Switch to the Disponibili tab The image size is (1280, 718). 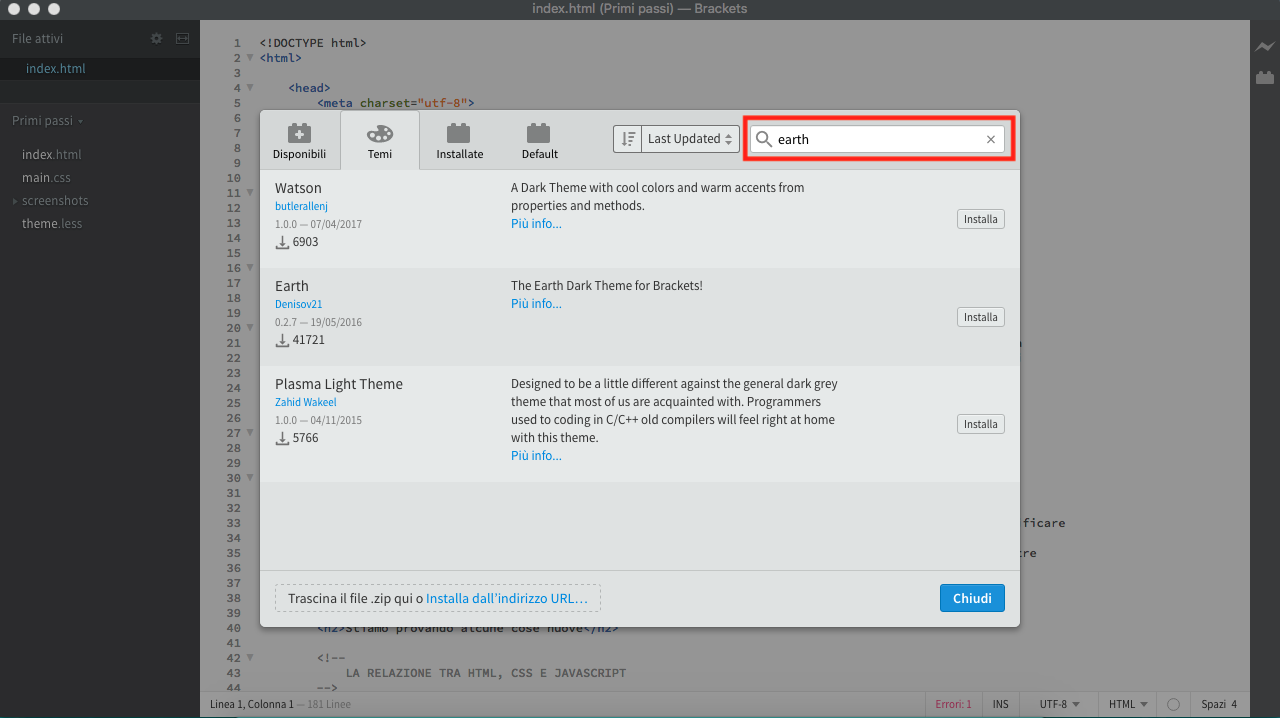click(299, 141)
